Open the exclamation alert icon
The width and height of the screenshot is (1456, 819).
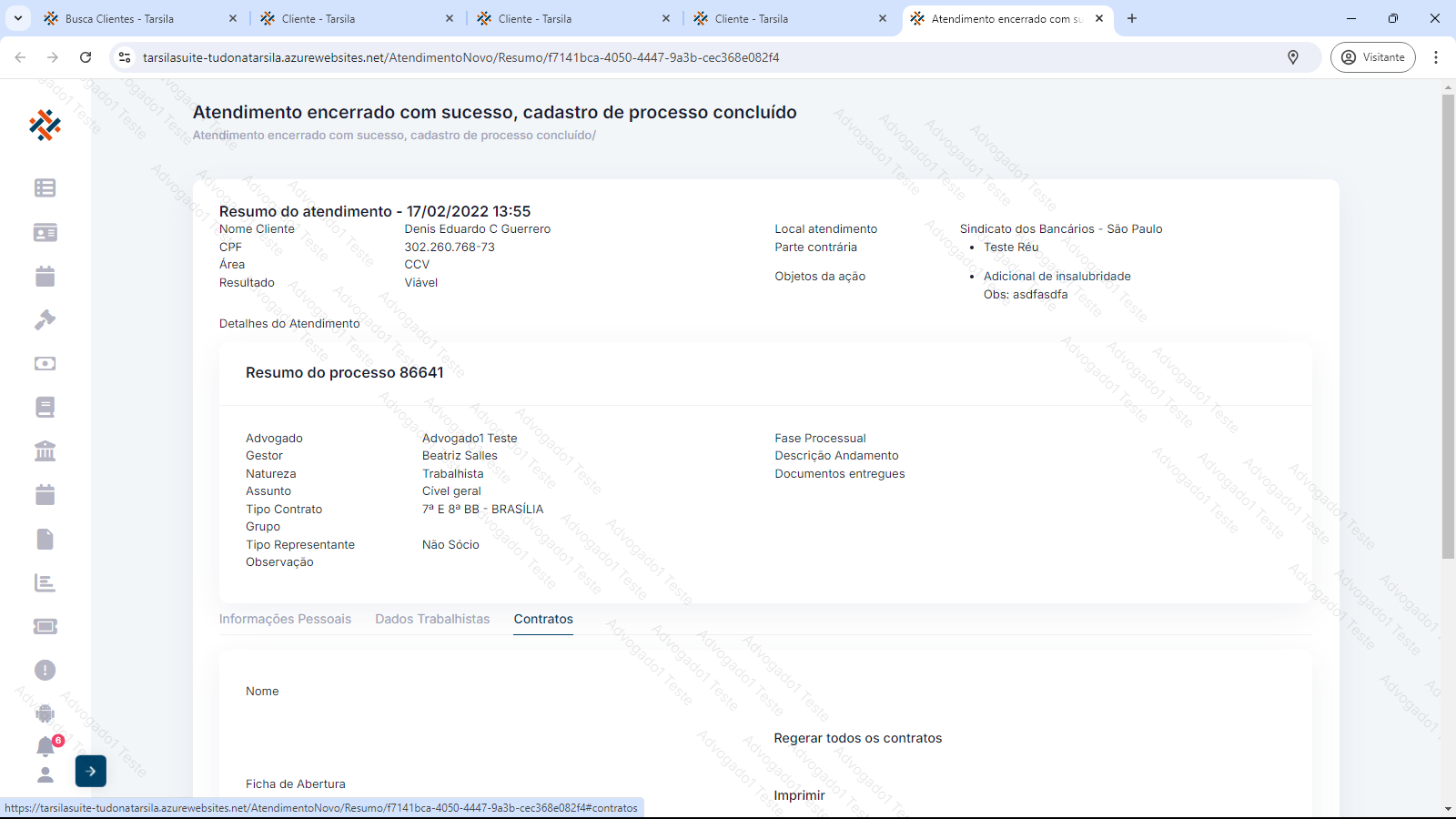point(45,671)
